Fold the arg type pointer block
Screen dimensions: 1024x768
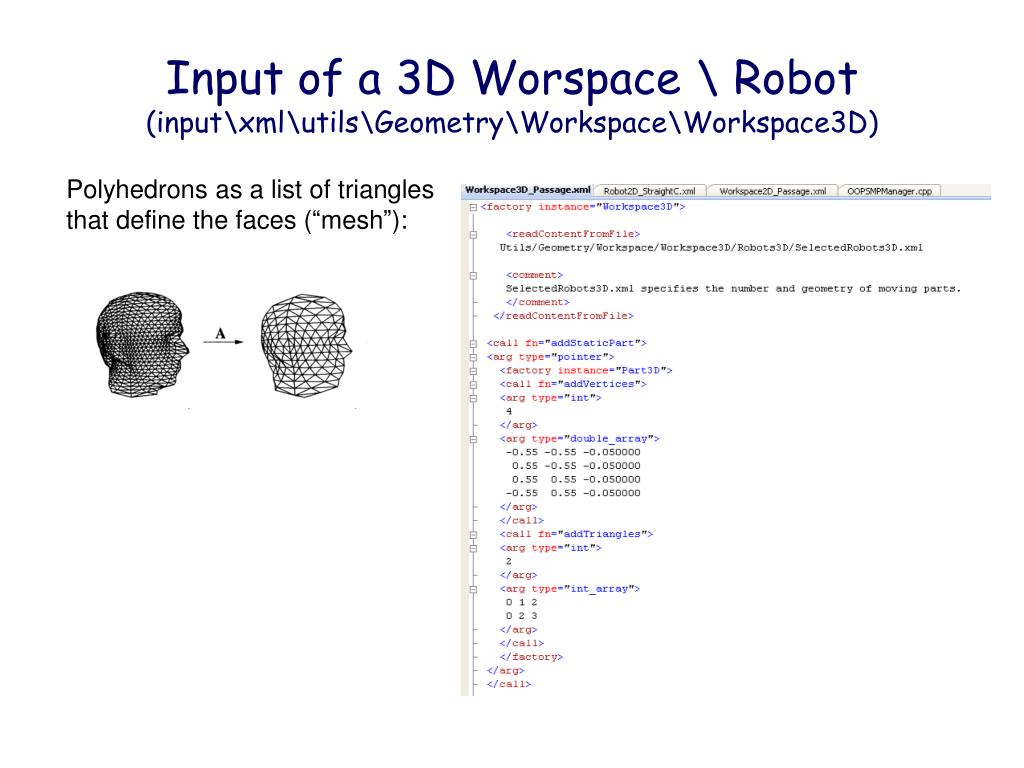point(473,357)
